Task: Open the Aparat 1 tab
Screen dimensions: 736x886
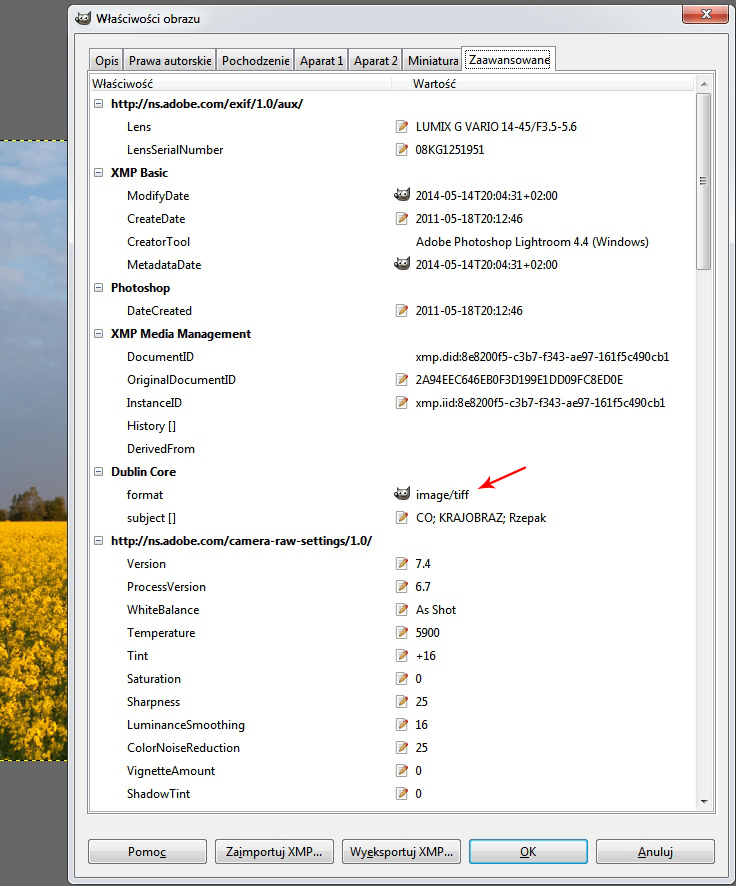Action: (321, 61)
